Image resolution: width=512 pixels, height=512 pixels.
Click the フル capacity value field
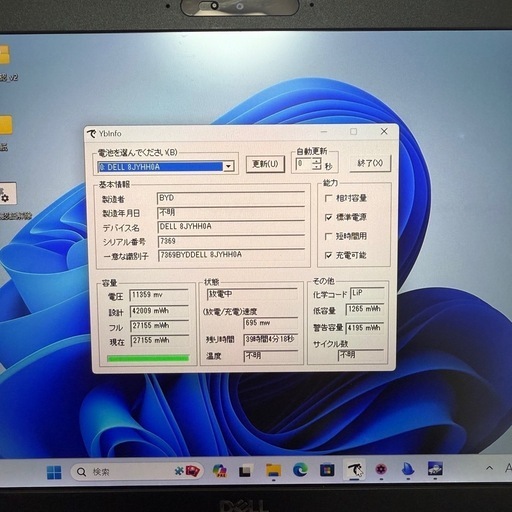click(160, 326)
